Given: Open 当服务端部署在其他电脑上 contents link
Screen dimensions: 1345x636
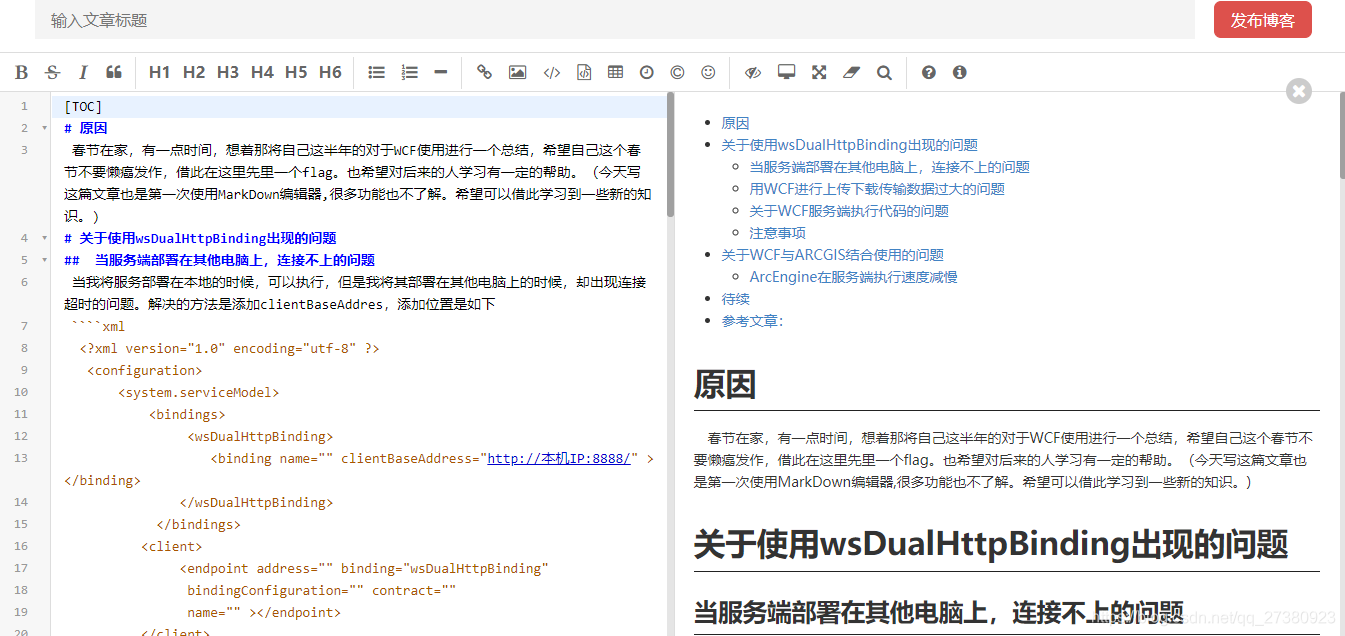Looking at the screenshot, I should click(x=890, y=167).
